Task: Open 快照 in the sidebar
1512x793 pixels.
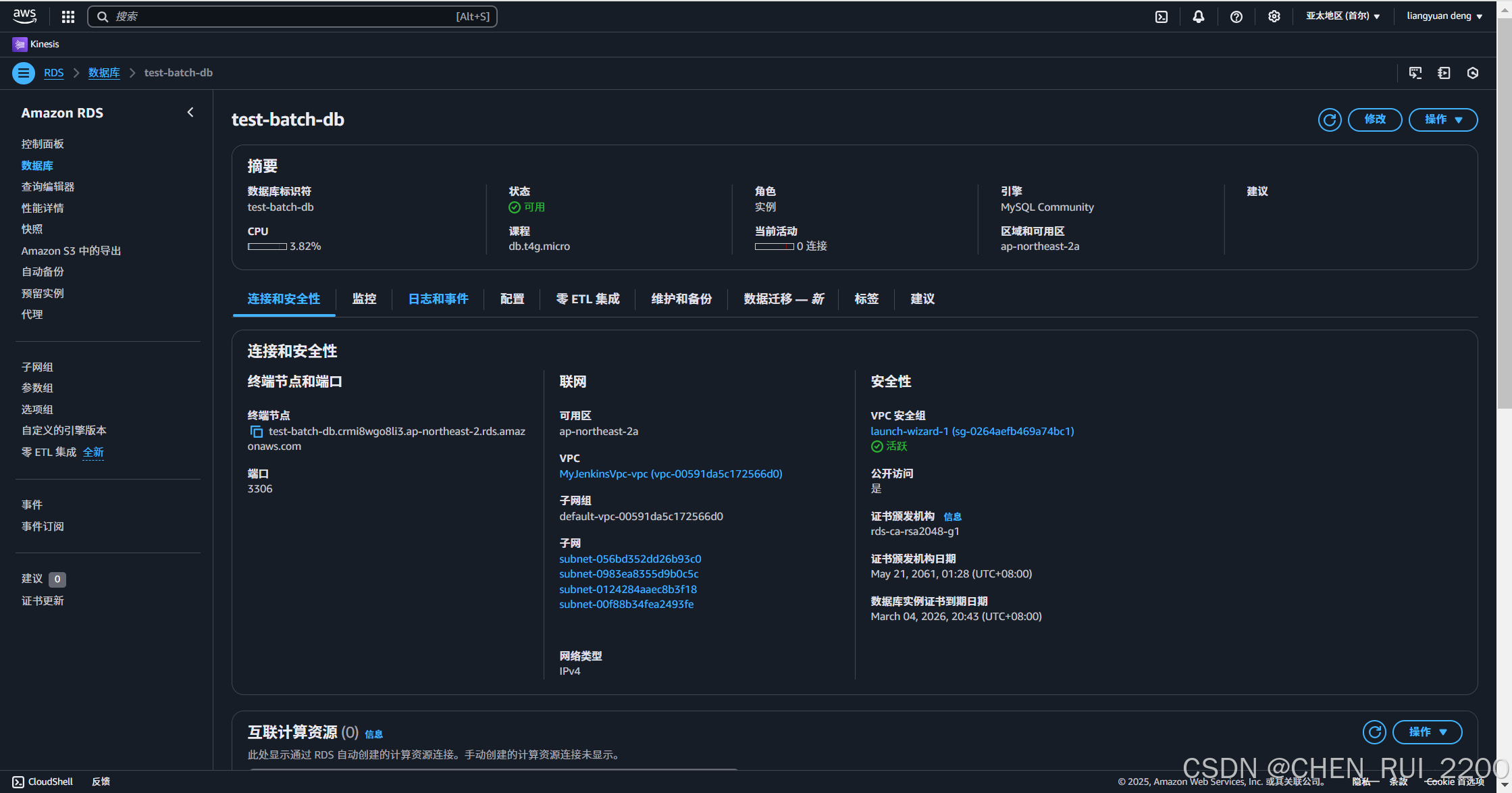Action: tap(32, 229)
